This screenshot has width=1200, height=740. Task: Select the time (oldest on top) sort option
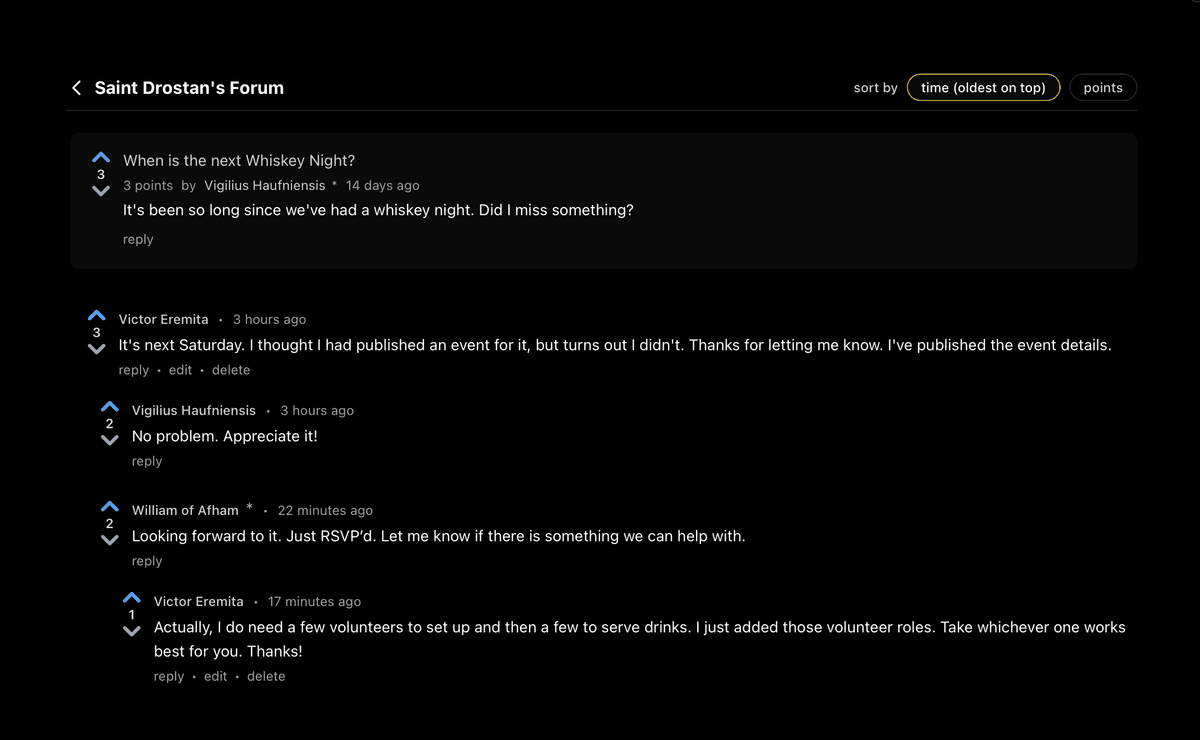[983, 87]
